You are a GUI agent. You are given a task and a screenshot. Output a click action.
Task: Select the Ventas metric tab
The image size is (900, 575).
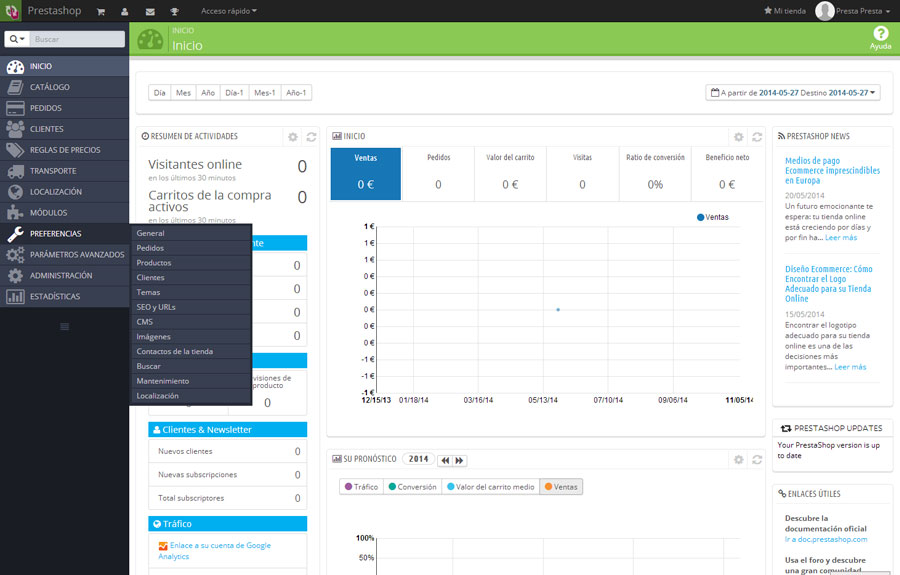click(x=366, y=173)
